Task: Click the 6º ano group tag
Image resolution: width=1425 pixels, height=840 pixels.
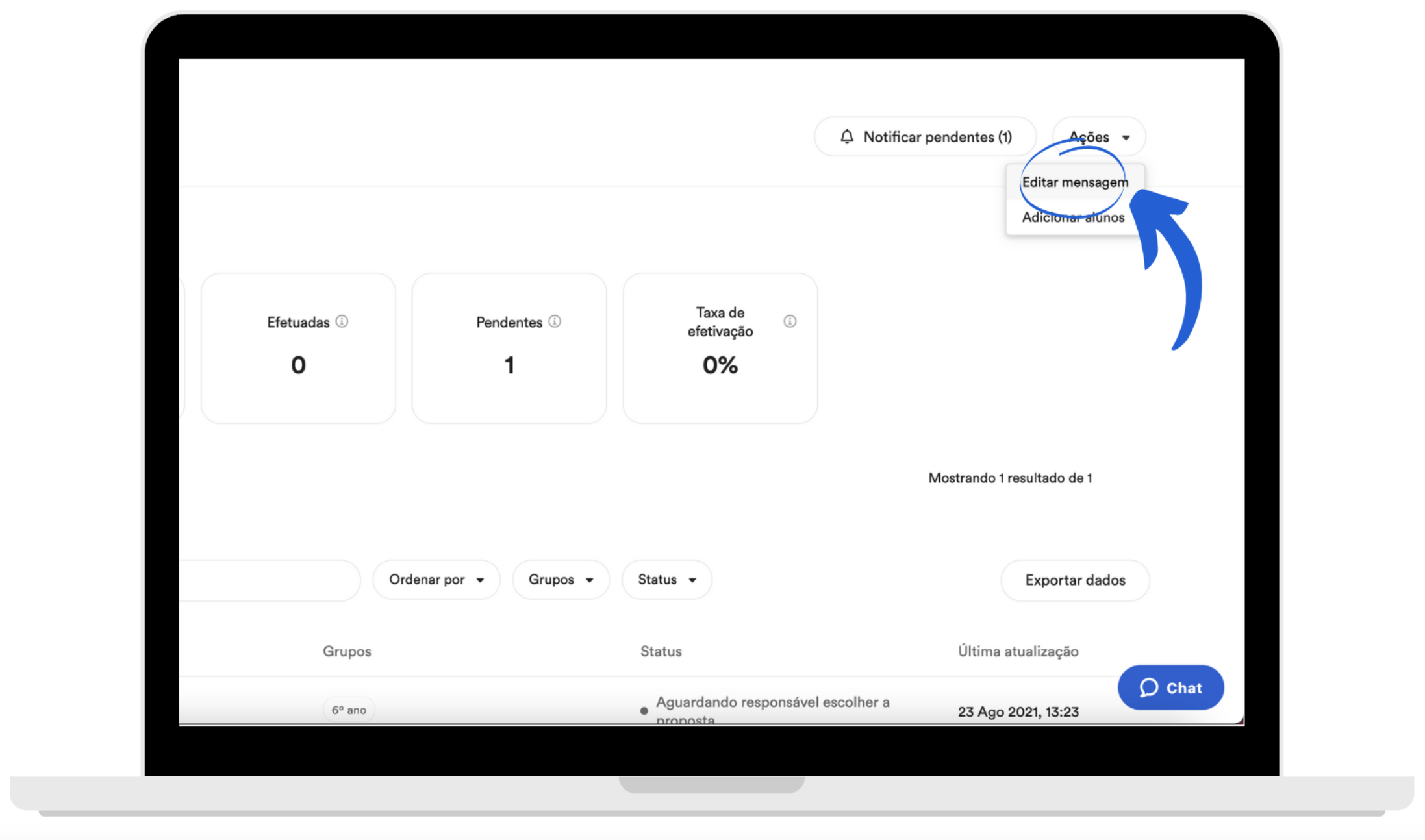Action: coord(349,710)
